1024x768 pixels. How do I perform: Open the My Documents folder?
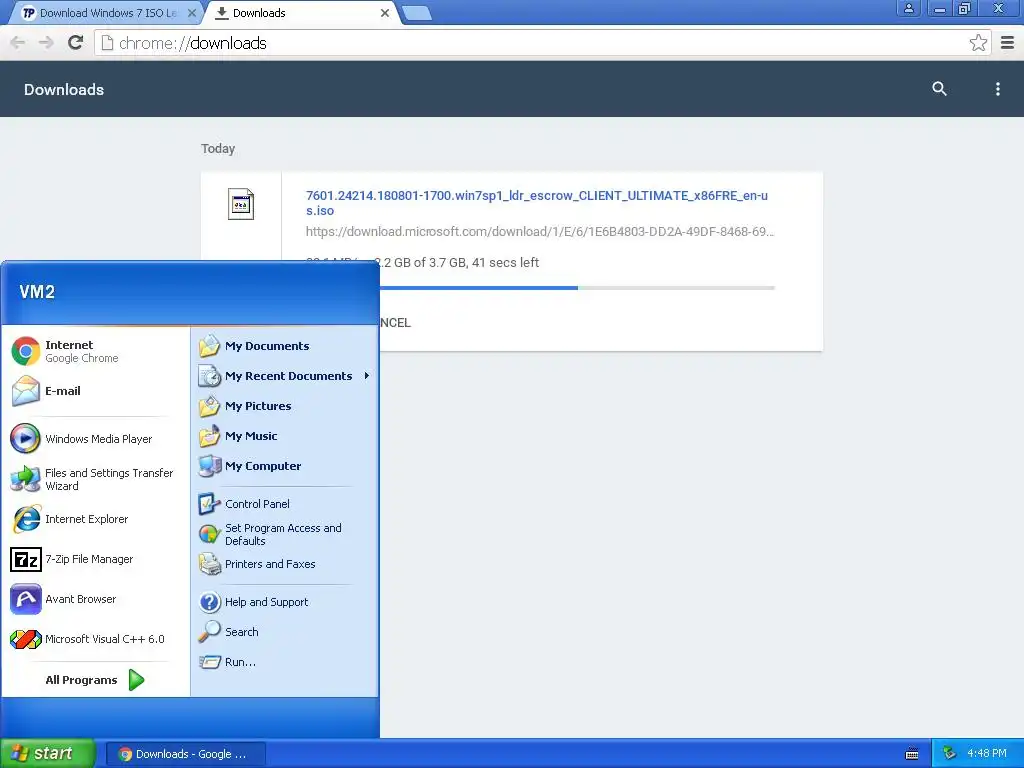tap(285, 346)
